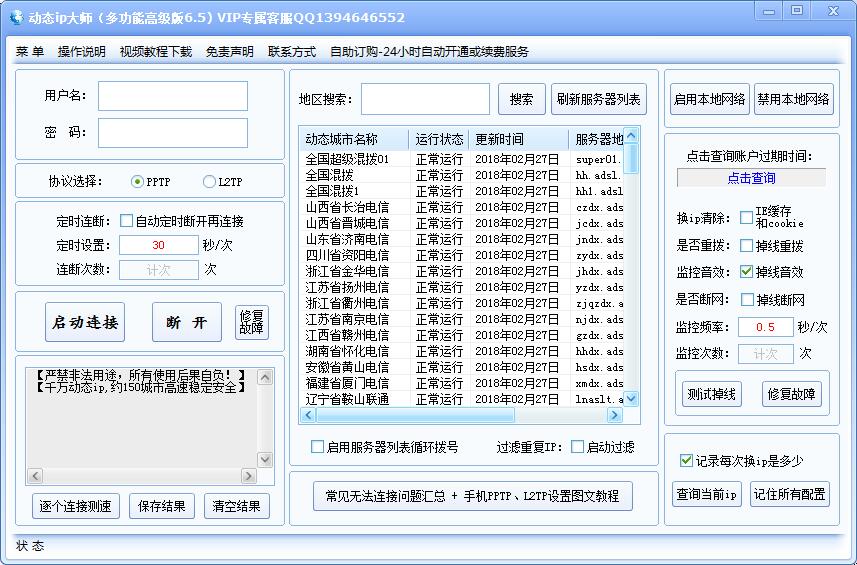Open the 菜单 menu
Viewport: 857px width, 565px height.
30,52
